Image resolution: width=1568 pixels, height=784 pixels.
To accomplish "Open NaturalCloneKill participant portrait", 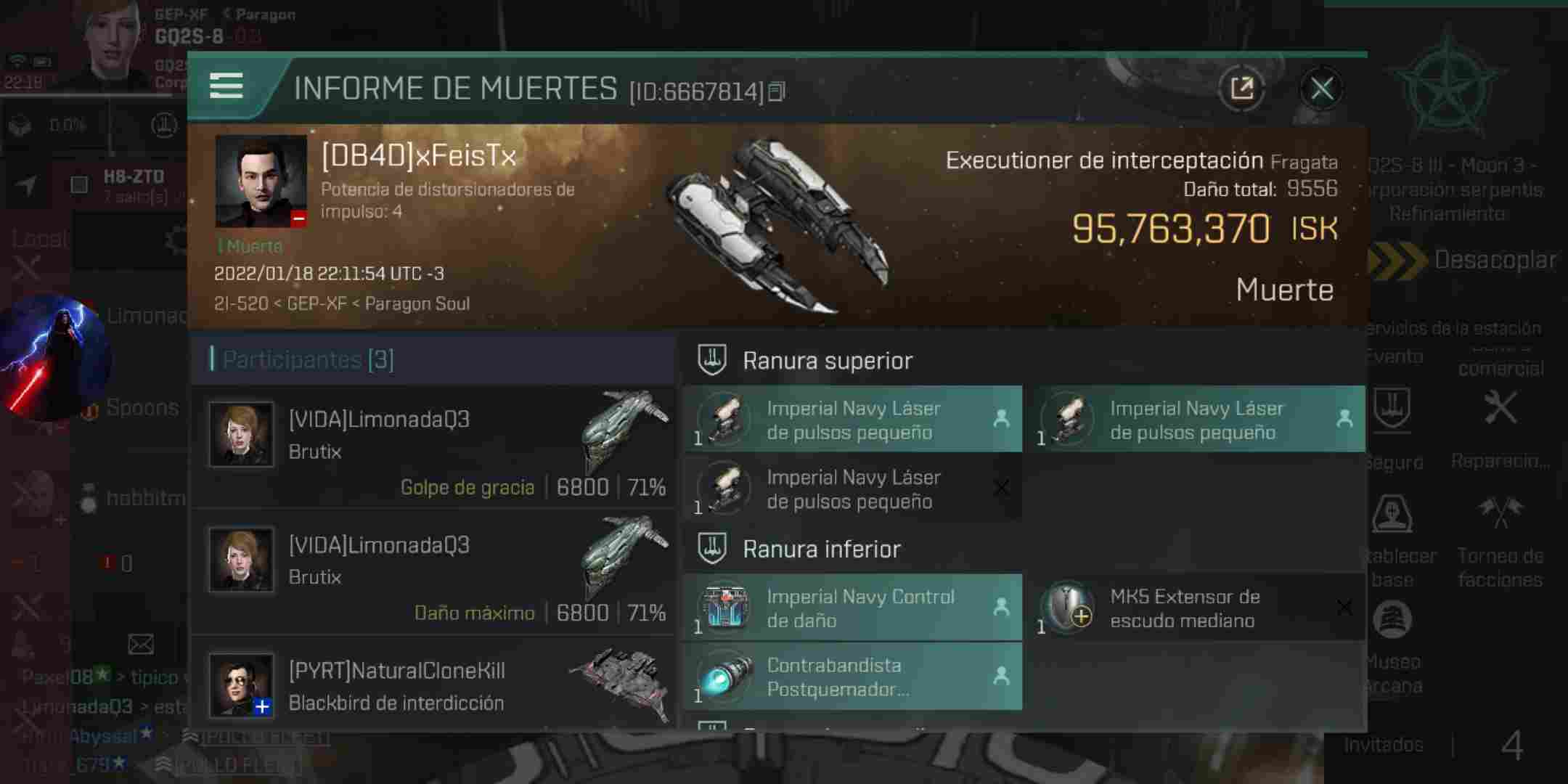I will point(241,685).
